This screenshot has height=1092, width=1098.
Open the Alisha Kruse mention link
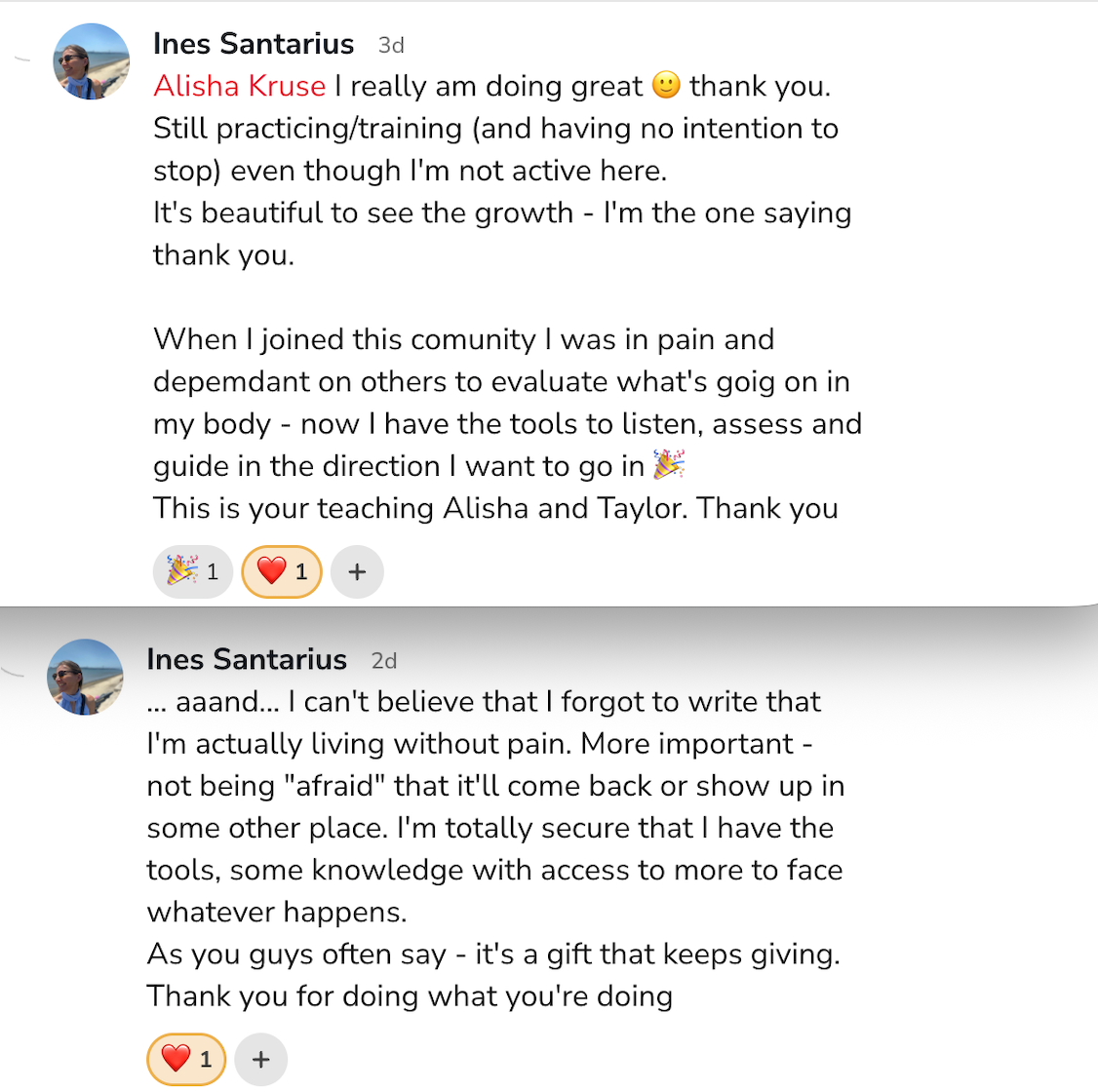pos(239,86)
